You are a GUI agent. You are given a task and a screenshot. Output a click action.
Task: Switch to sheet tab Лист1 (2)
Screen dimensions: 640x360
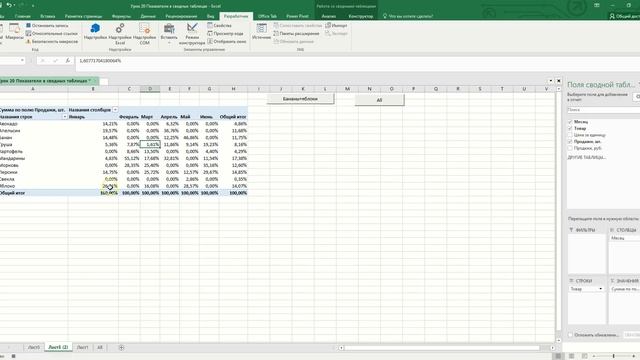(x=58, y=347)
